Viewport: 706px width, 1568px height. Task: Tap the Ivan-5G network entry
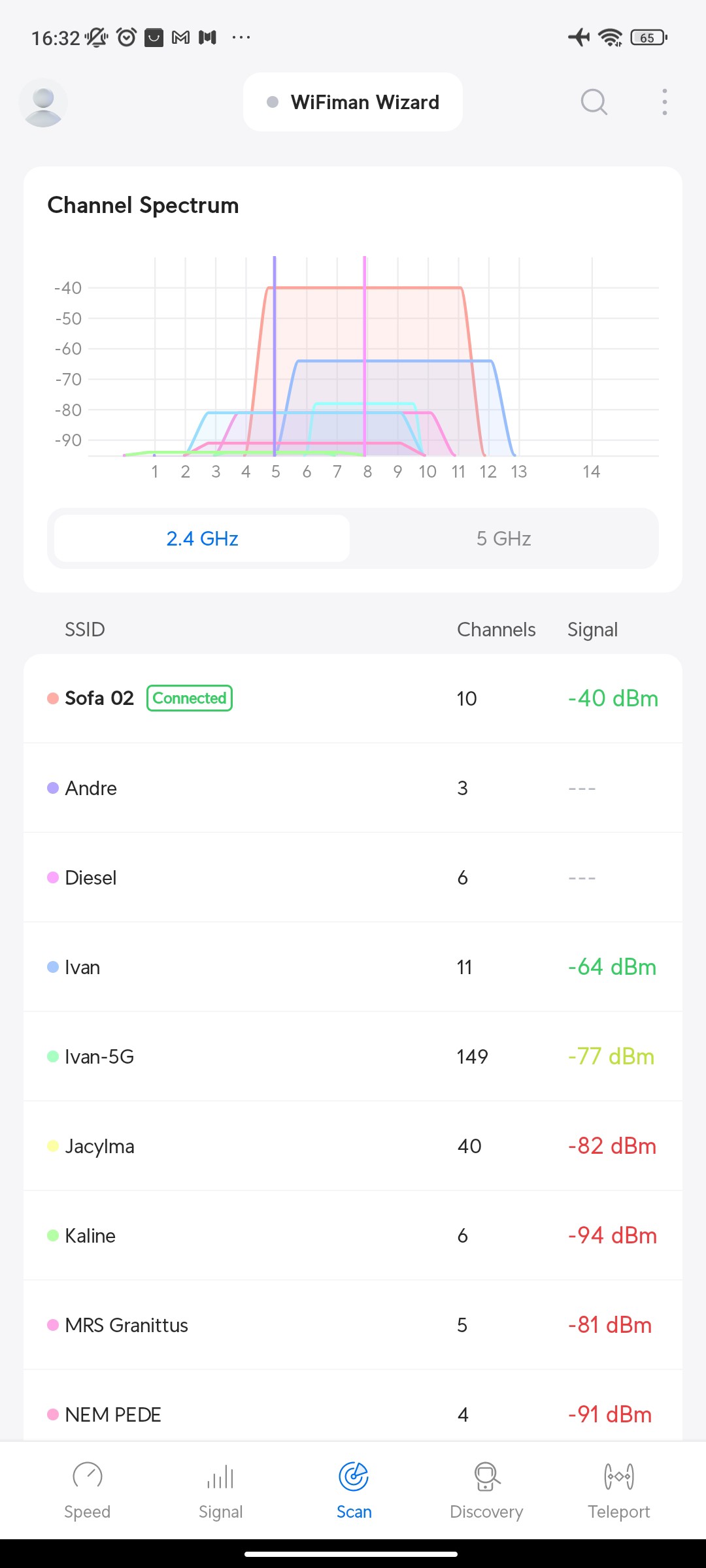pyautogui.click(x=353, y=1056)
